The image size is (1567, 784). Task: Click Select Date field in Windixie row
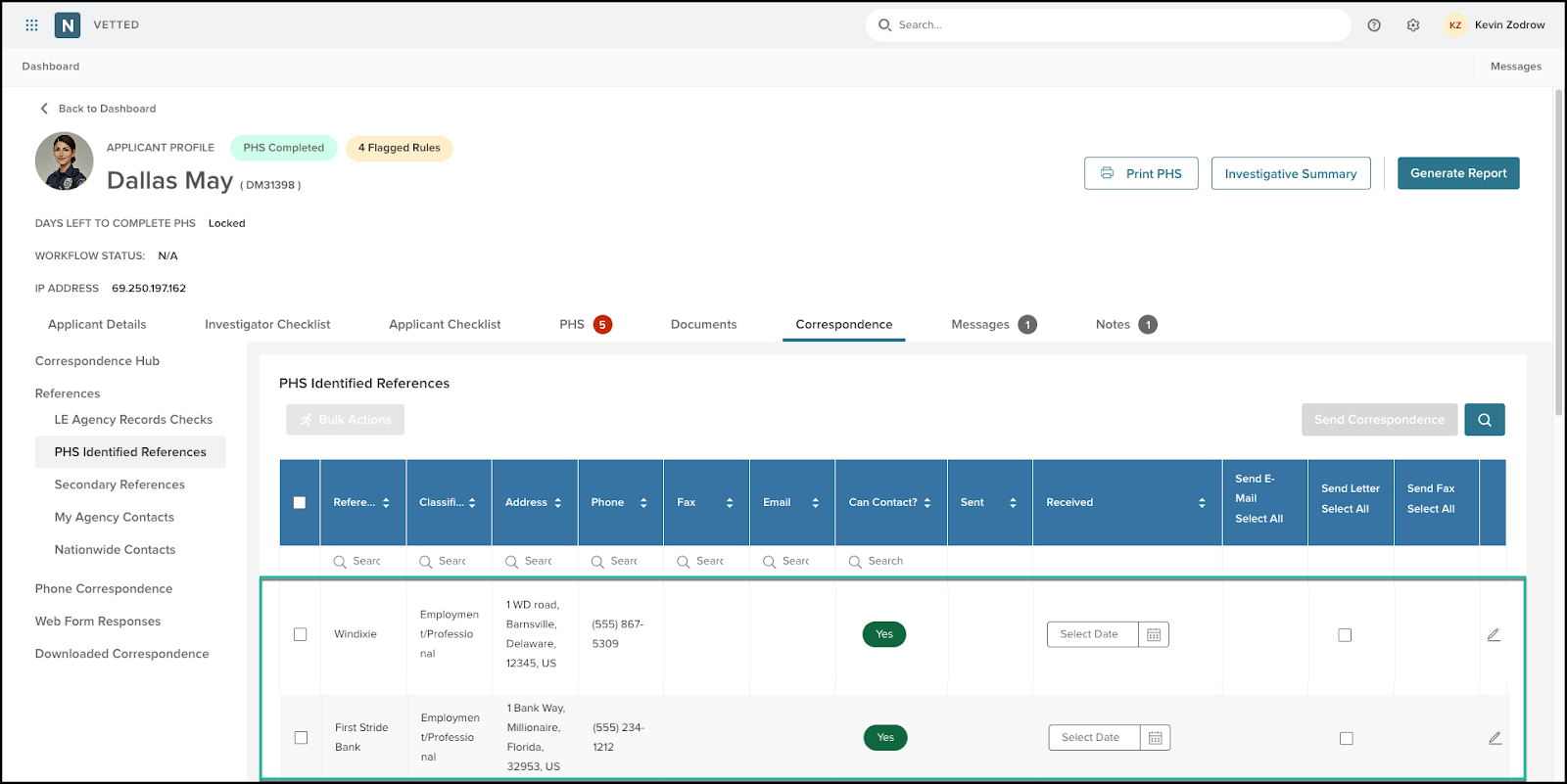click(x=1092, y=634)
